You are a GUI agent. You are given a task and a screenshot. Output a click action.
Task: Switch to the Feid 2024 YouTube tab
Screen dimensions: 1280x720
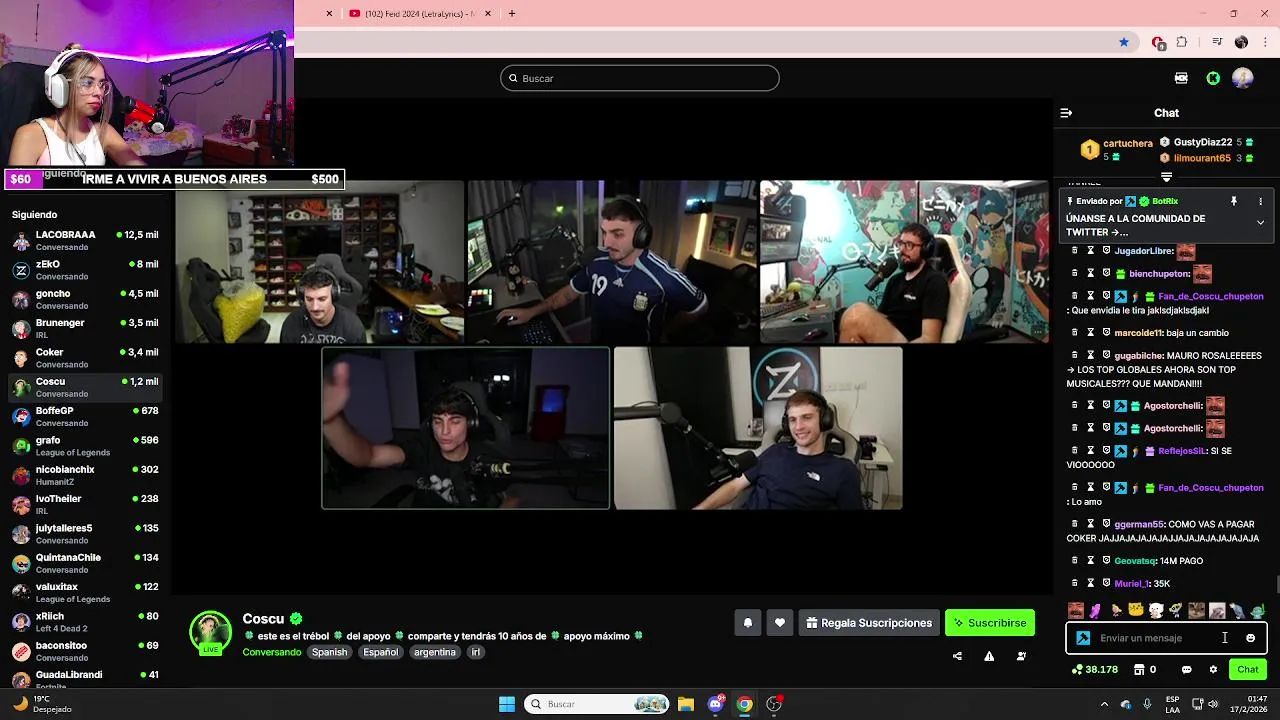(x=420, y=13)
